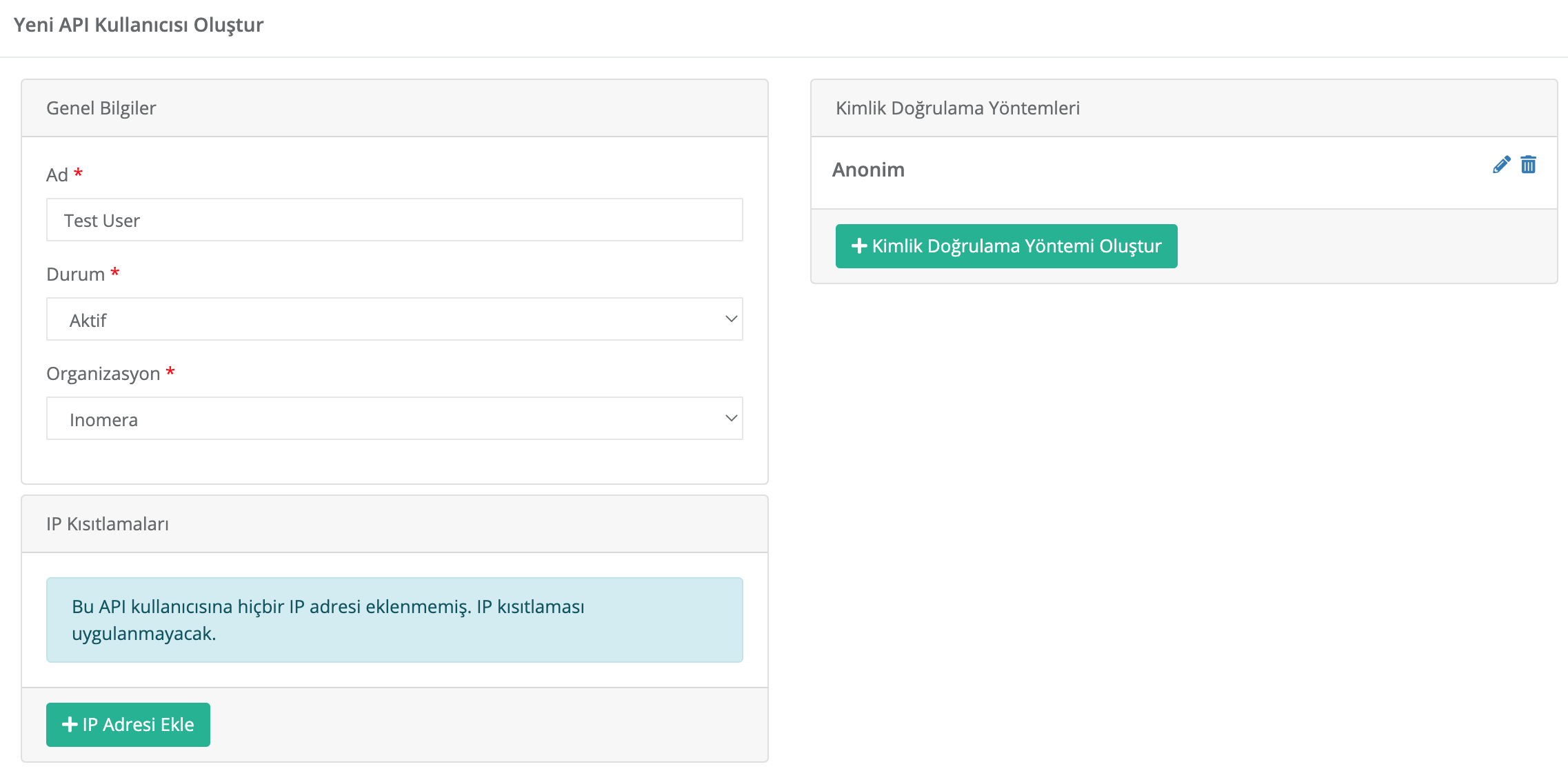
Task: Delete the Anonim authentication method trash icon
Action: click(1528, 165)
